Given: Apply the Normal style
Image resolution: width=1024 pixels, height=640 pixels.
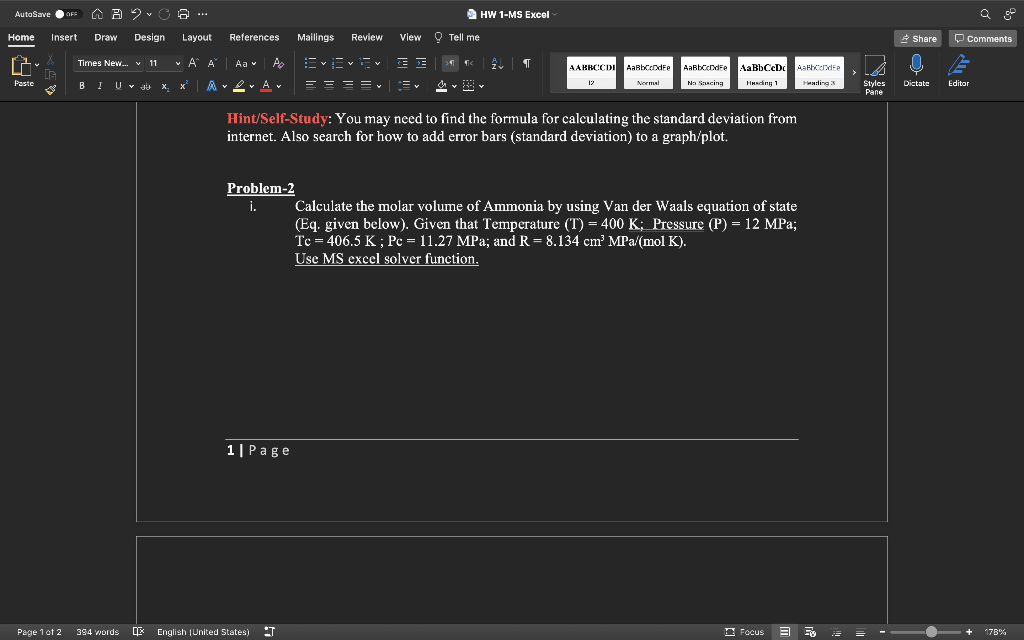Looking at the screenshot, I should pyautogui.click(x=648, y=72).
